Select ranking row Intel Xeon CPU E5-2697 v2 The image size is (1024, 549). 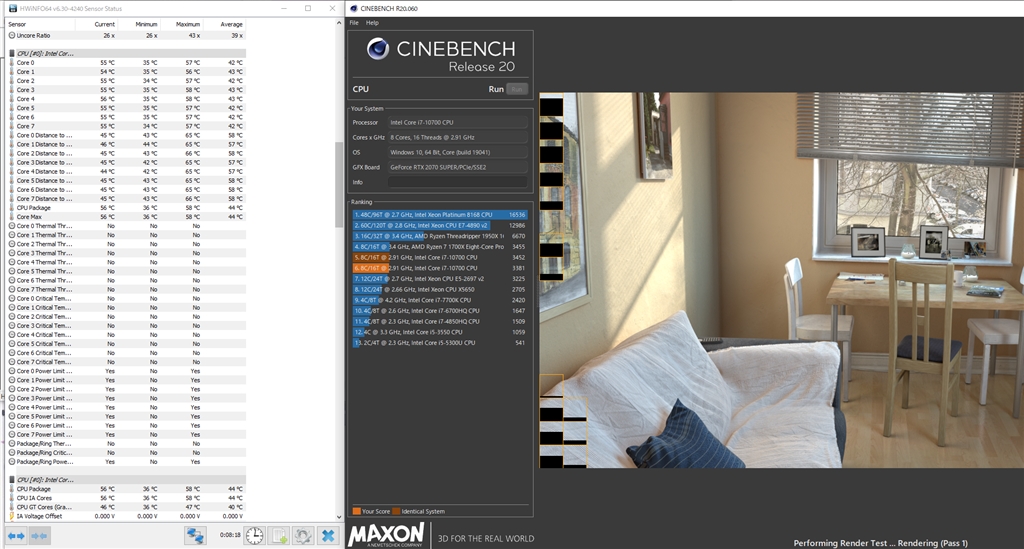[x=440, y=279]
